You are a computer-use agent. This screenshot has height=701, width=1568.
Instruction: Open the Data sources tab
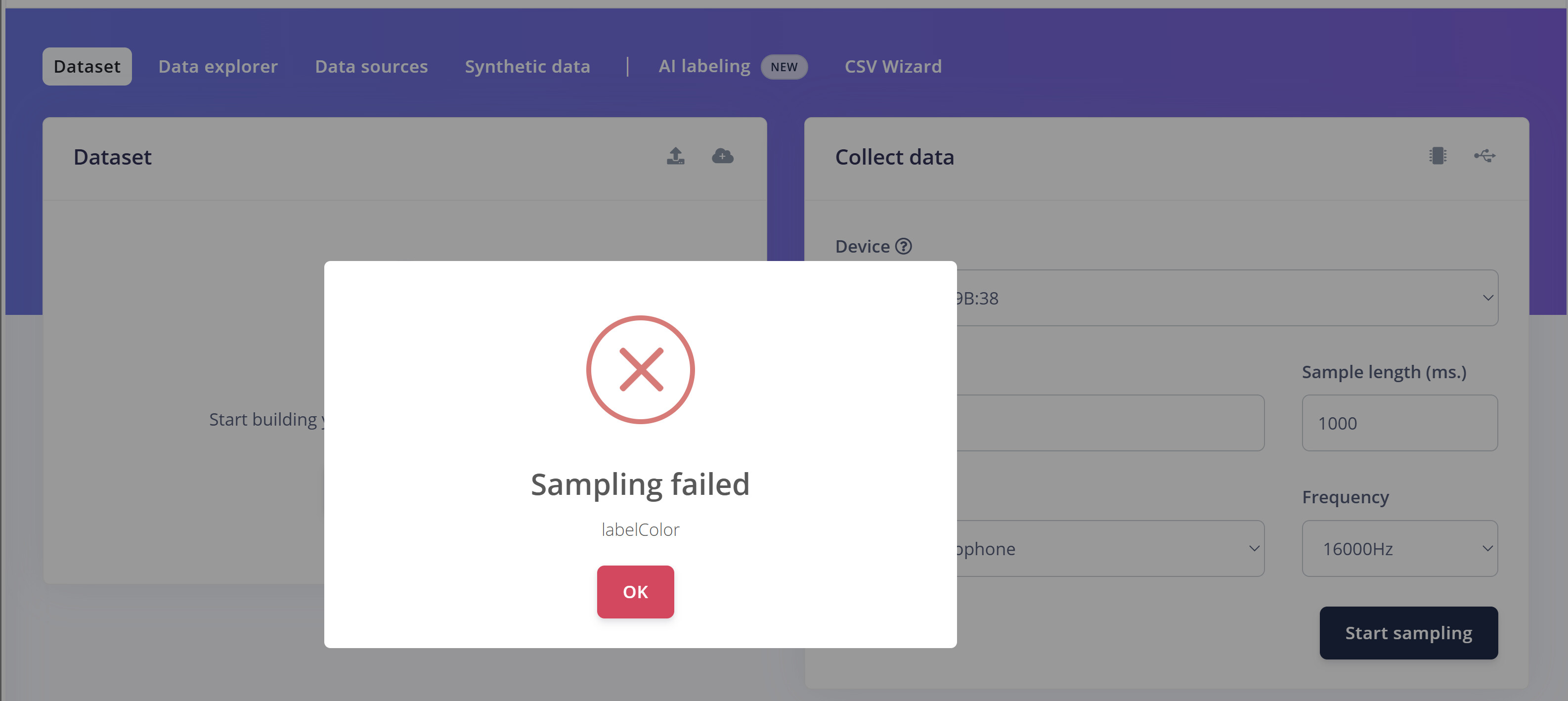371,66
